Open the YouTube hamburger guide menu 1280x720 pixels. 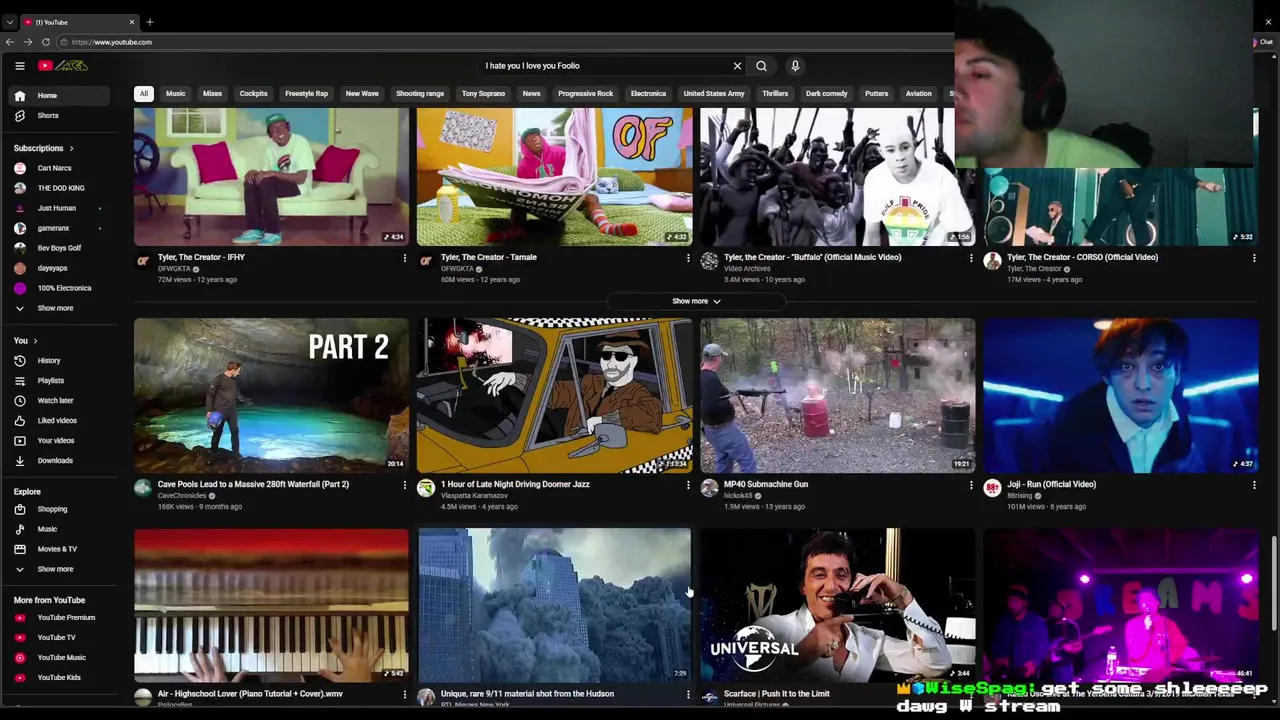pyautogui.click(x=19, y=66)
